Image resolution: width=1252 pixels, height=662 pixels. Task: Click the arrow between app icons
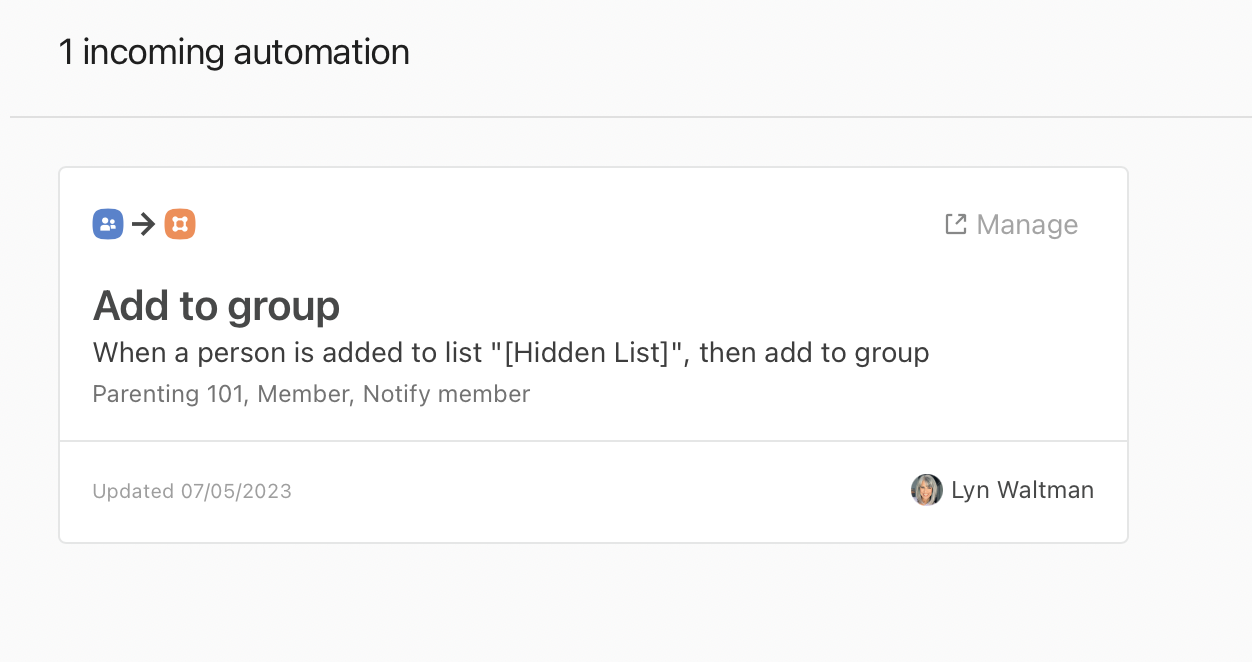(144, 224)
